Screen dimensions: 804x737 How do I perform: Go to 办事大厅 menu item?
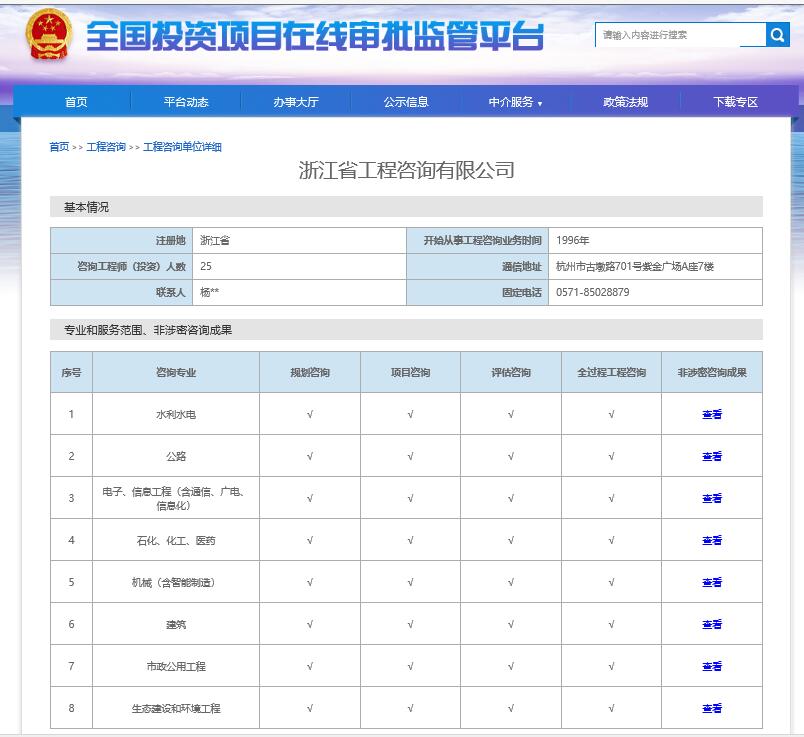(x=295, y=102)
